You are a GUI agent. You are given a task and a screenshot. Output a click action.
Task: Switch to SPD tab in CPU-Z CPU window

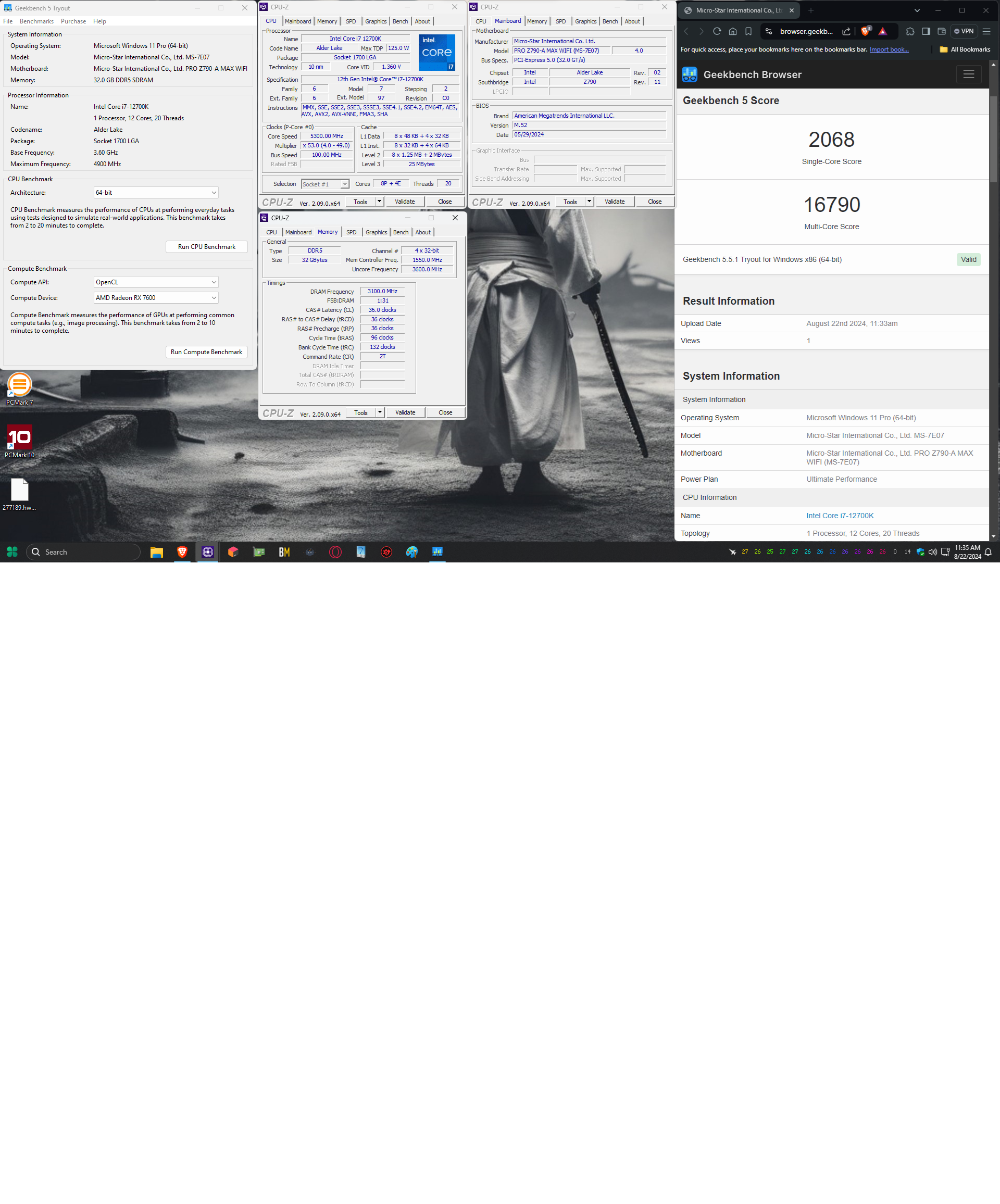(x=351, y=21)
